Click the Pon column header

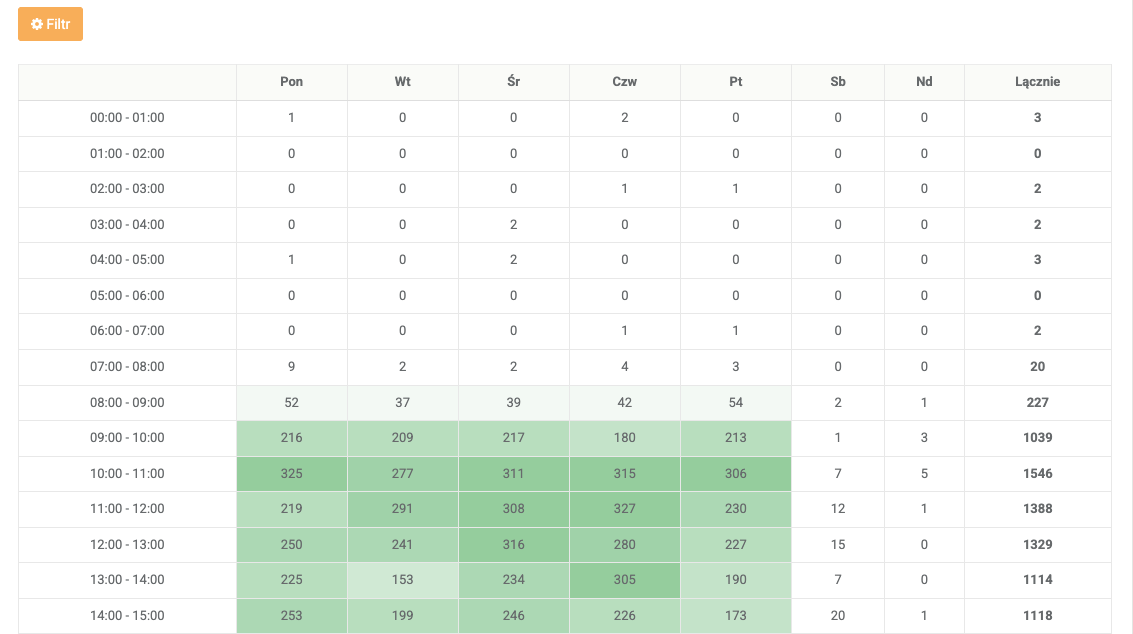click(292, 82)
